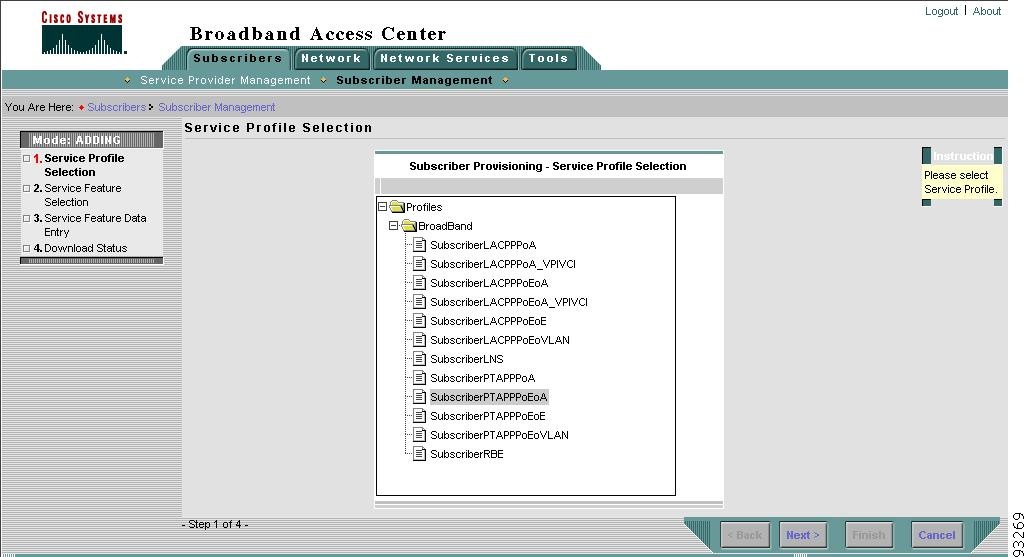The image size is (1027, 557).
Task: Select the SubscriberPTAPPPoA profile
Action: [483, 378]
